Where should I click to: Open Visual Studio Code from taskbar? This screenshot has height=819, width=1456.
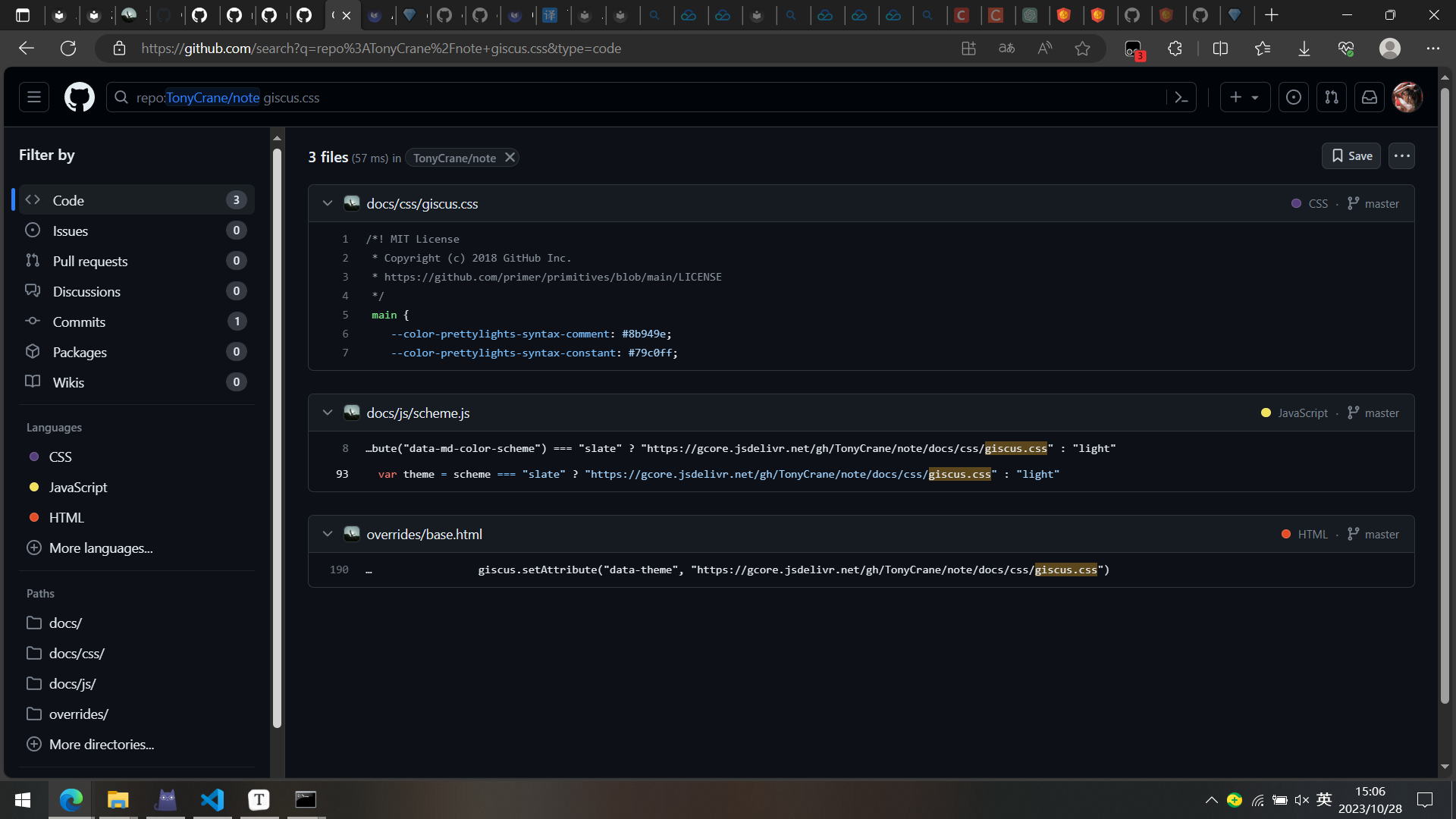[212, 800]
